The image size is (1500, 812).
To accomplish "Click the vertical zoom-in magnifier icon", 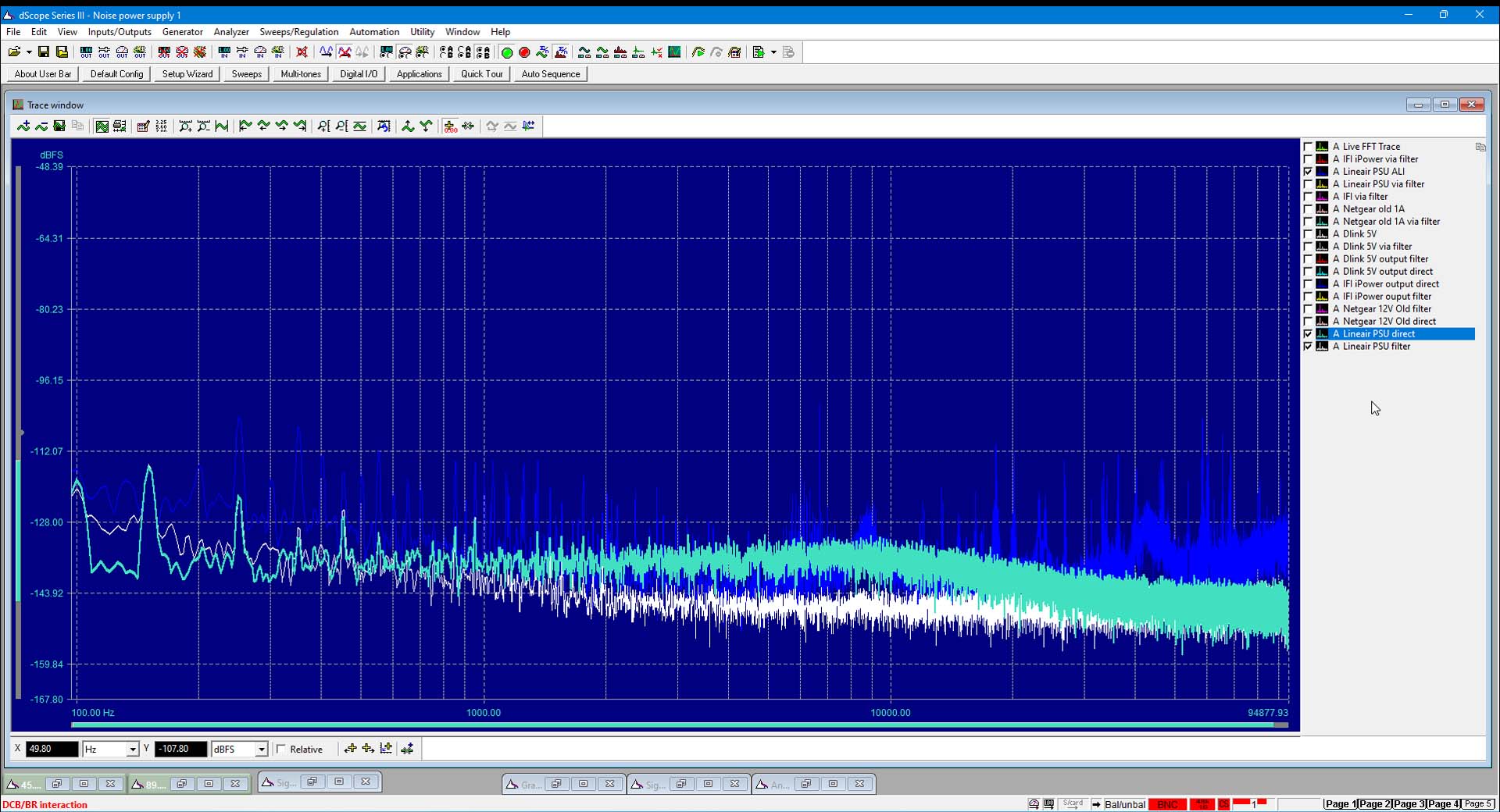I will pyautogui.click(x=323, y=126).
